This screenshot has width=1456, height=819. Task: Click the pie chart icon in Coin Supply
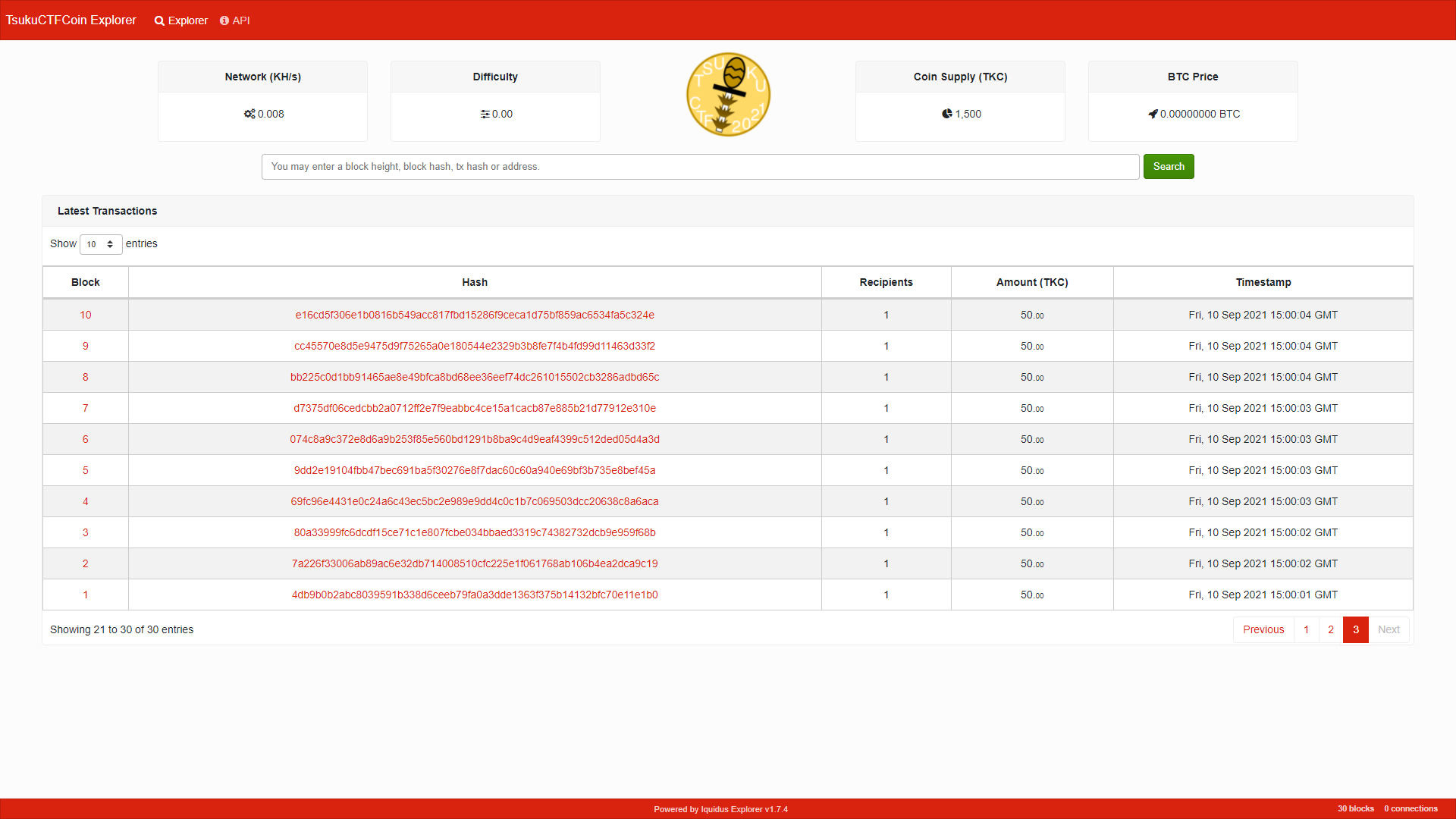(x=947, y=114)
